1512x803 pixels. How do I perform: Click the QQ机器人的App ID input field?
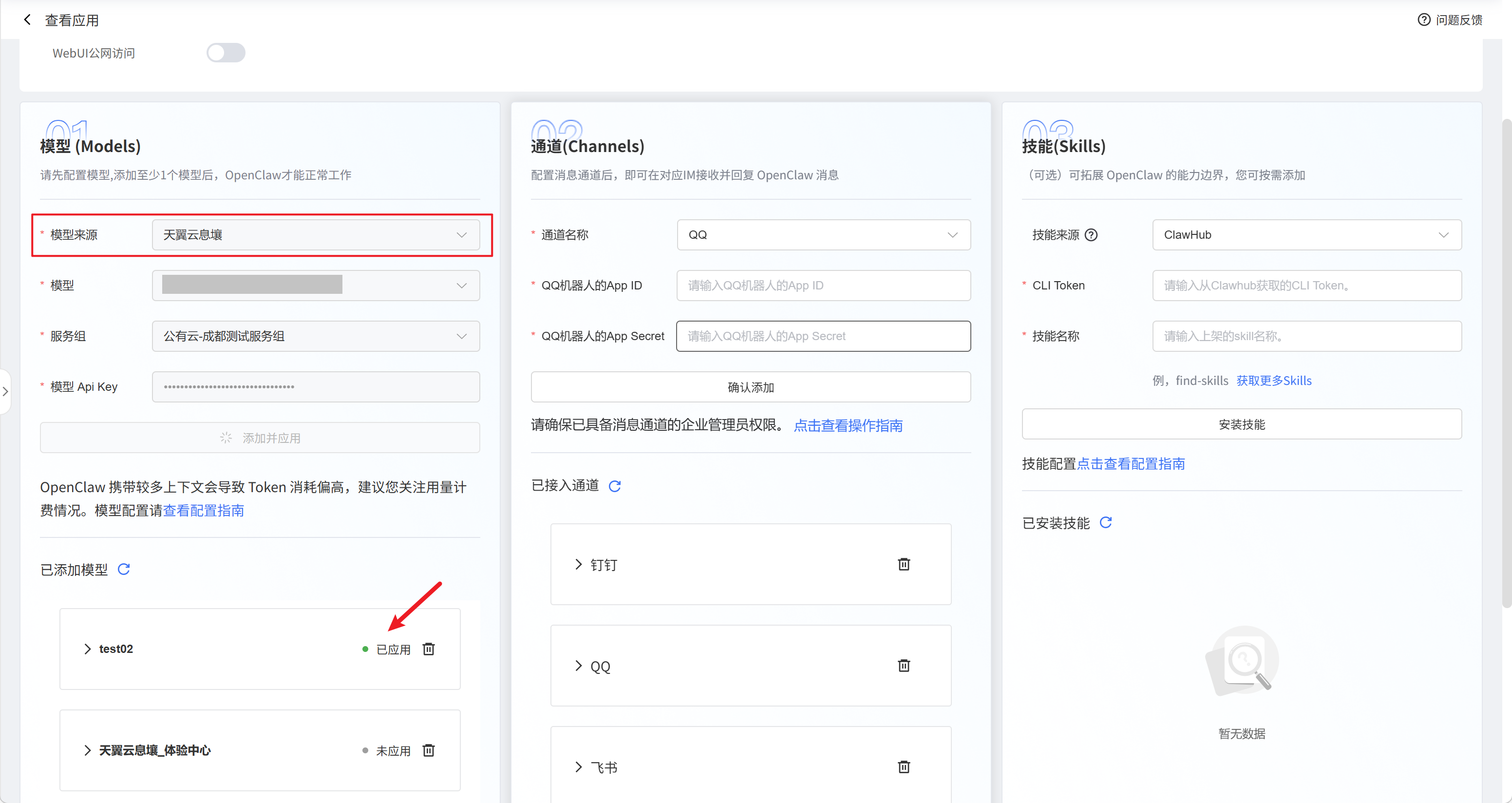[x=824, y=285]
